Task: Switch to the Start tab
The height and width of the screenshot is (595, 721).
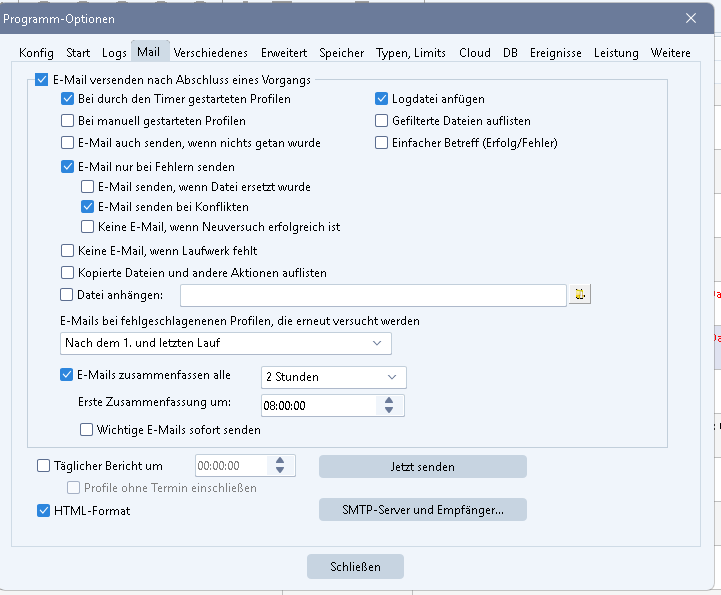Action: point(78,53)
